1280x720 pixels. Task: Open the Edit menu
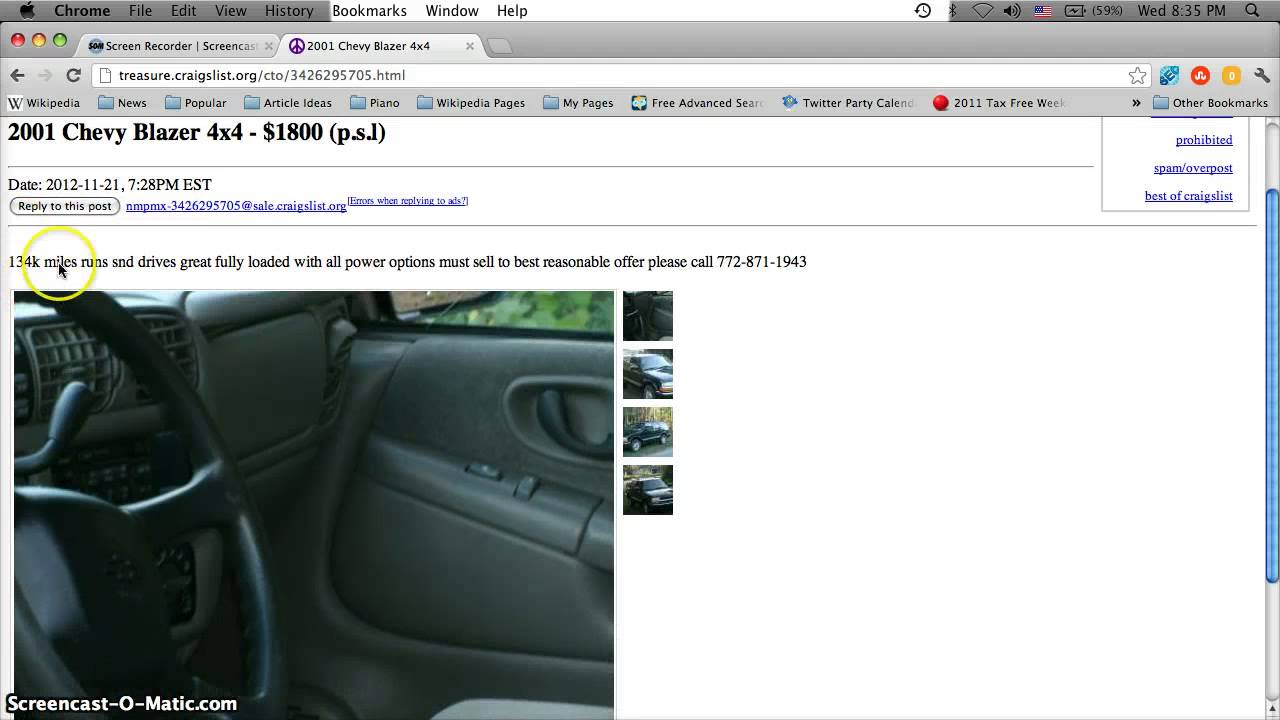(x=183, y=10)
